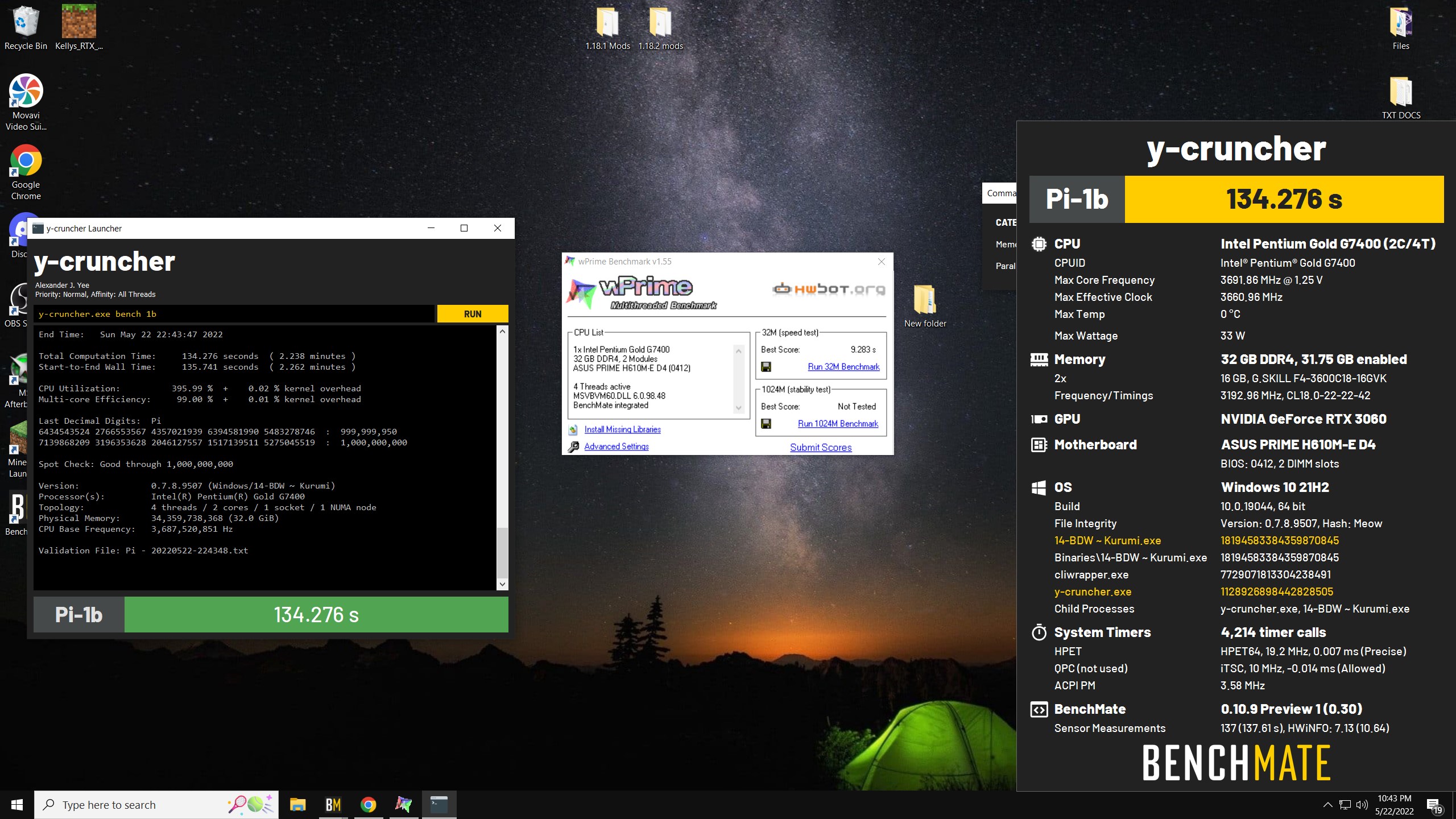The image size is (1456, 819).
Task: Click the green Pi-1b 134.276 s result bar
Action: tap(316, 615)
